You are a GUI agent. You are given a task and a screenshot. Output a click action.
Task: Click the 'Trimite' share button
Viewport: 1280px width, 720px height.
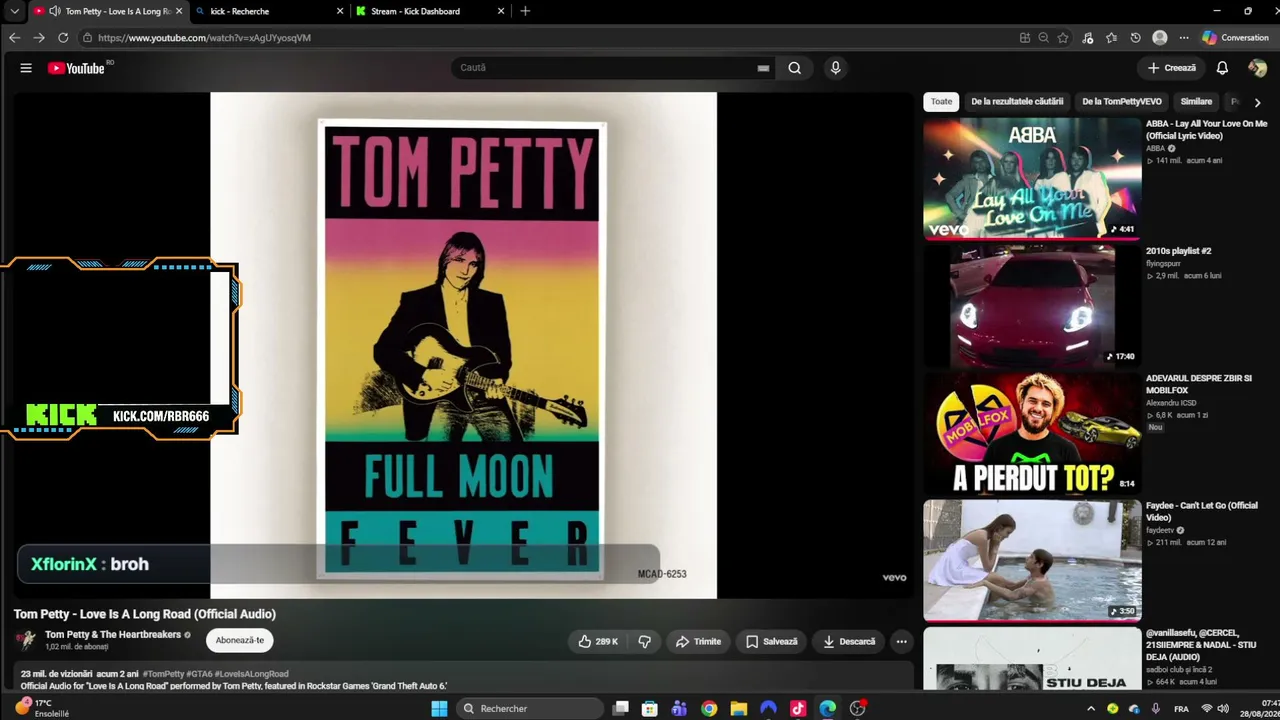click(x=698, y=641)
